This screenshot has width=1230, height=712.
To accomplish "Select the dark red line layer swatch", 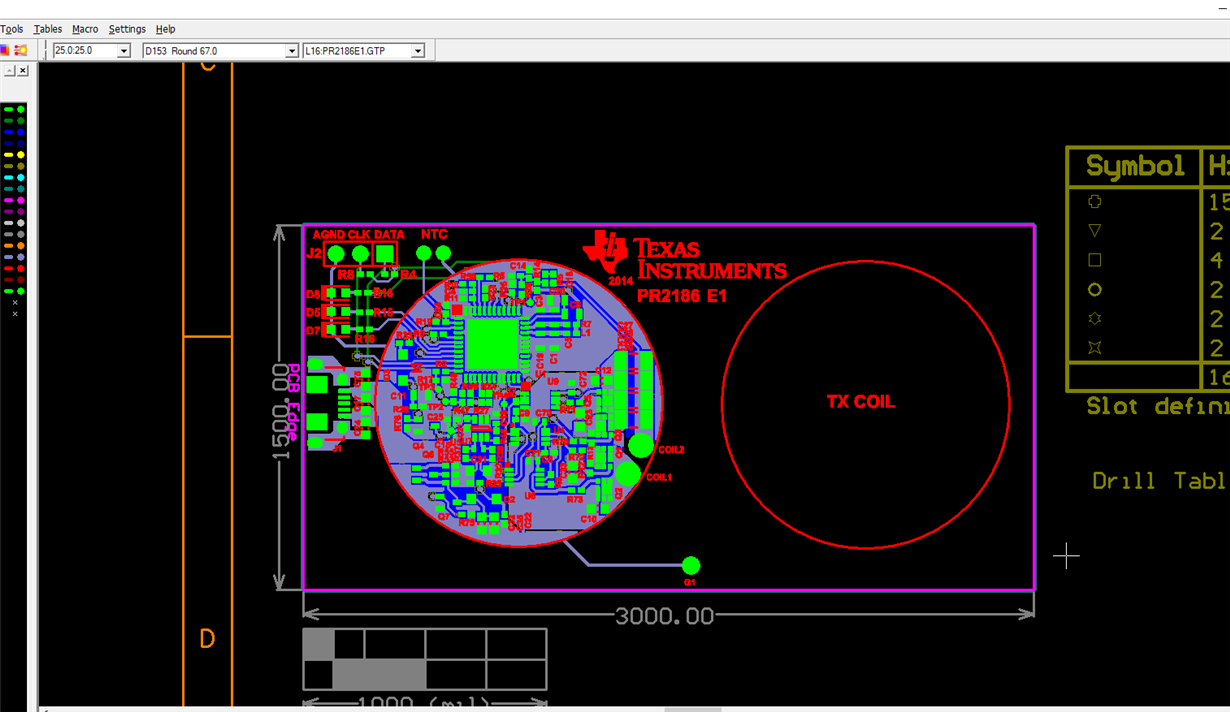I will [x=8, y=280].
